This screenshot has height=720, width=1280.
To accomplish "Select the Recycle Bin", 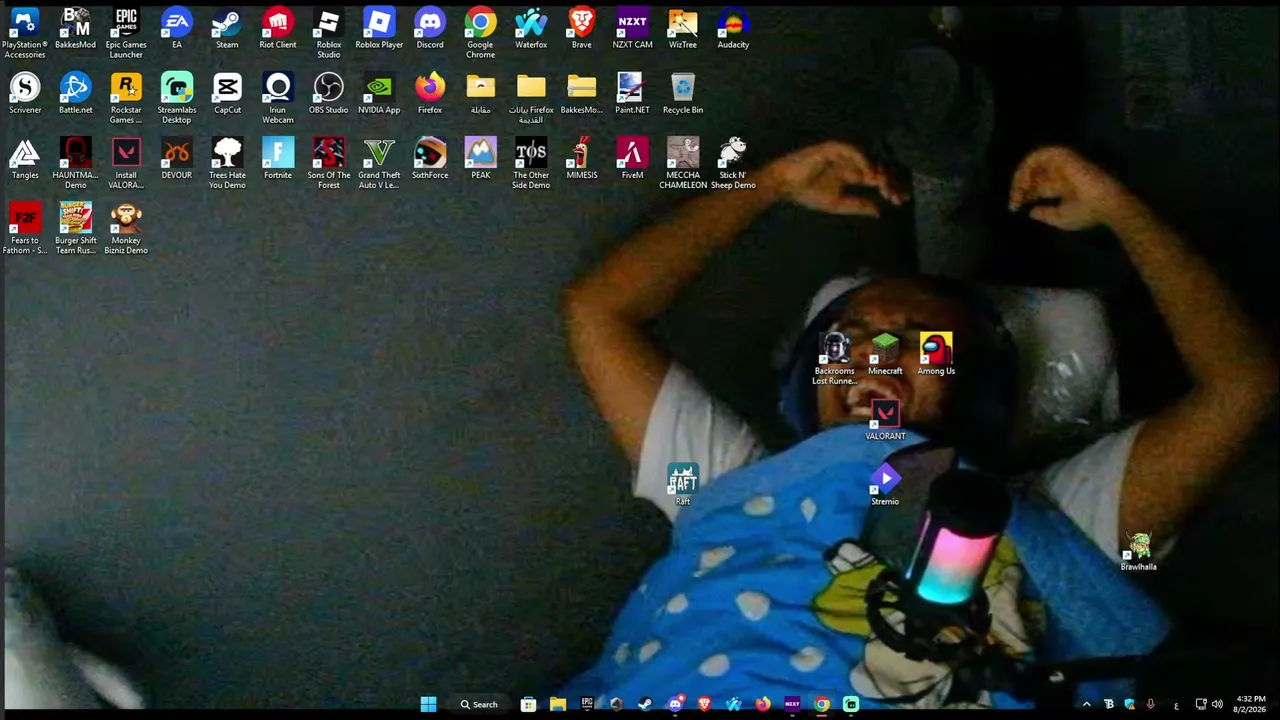I will pyautogui.click(x=683, y=94).
